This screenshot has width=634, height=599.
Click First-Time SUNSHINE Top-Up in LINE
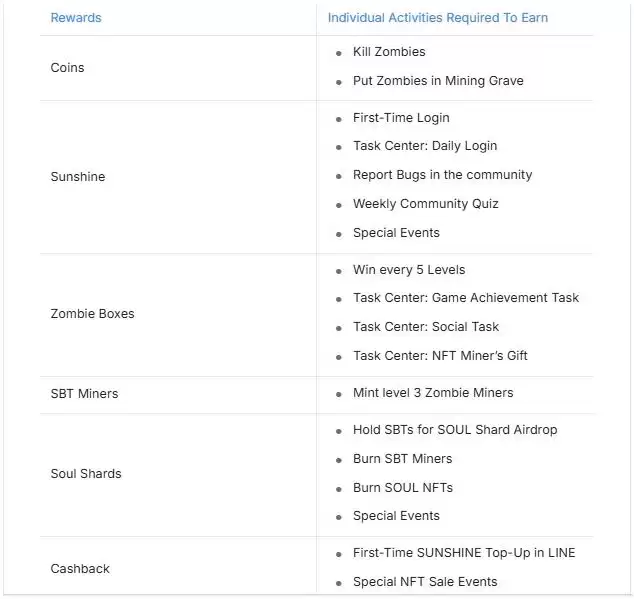coord(464,553)
